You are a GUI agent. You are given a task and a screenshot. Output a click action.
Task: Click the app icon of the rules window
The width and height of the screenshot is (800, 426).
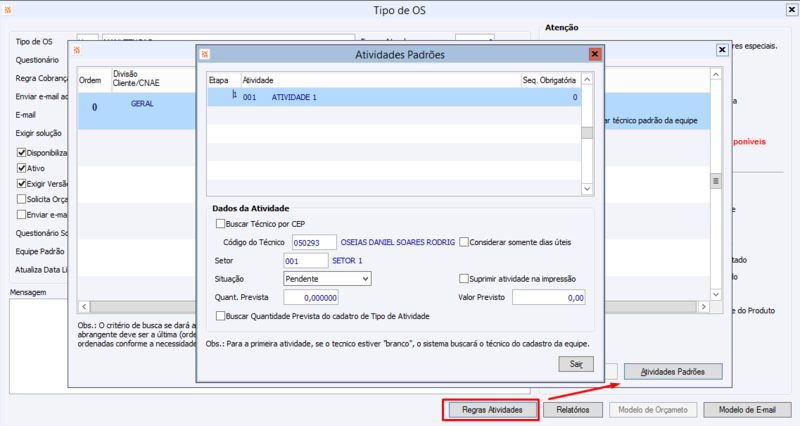77,49
